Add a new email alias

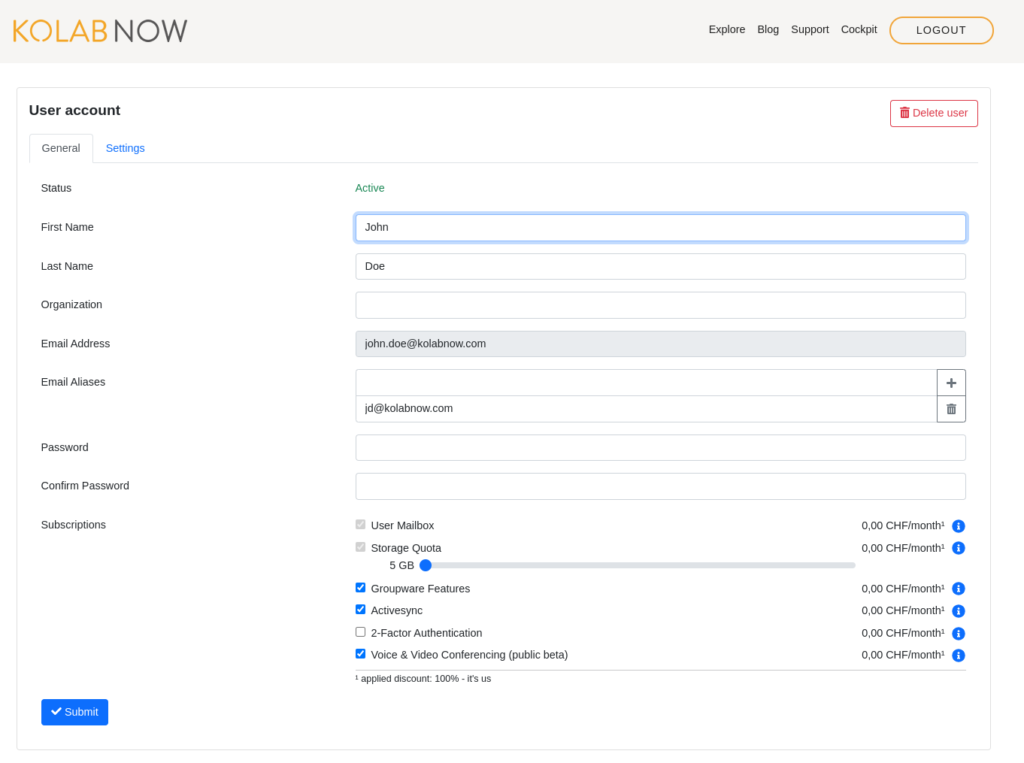[950, 383]
